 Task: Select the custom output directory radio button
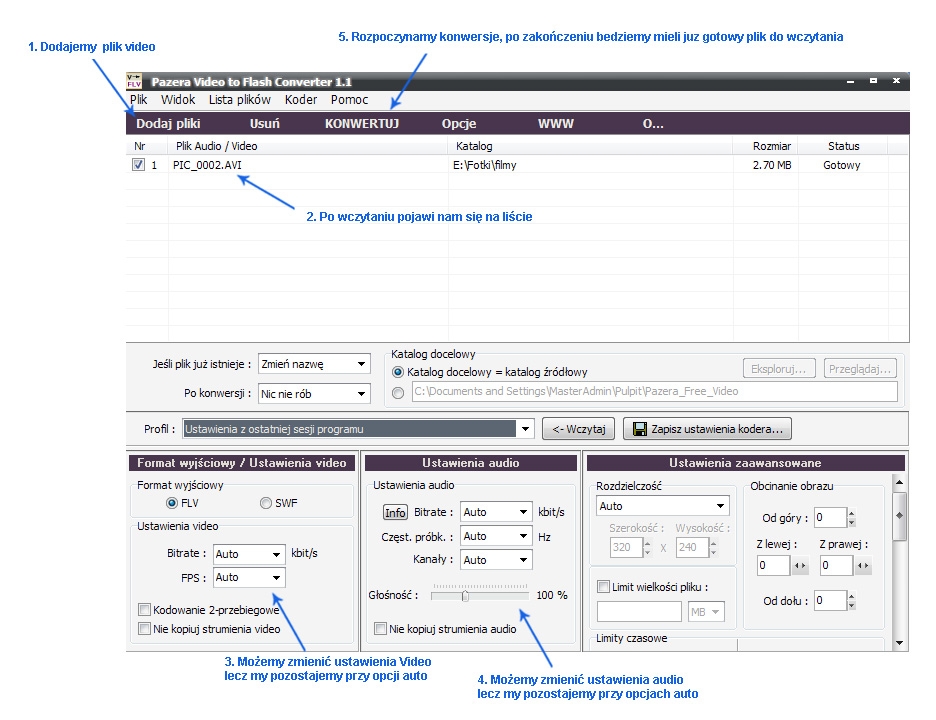click(398, 392)
